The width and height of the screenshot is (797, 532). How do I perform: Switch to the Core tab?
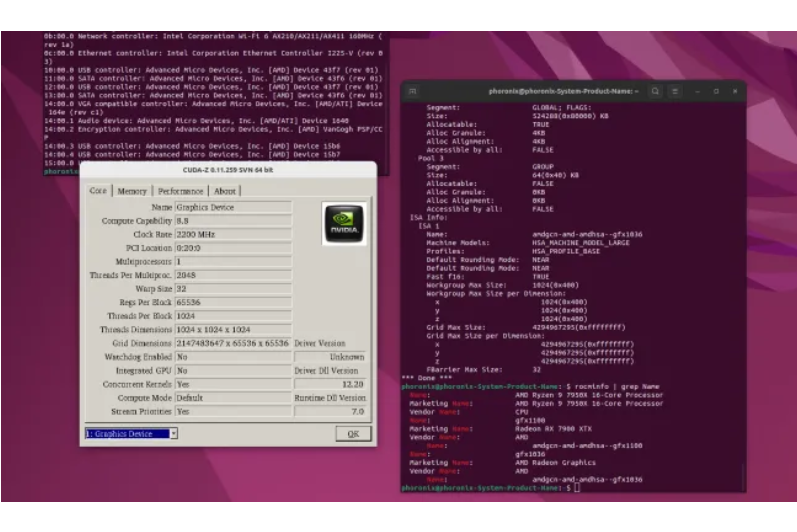pyautogui.click(x=98, y=191)
